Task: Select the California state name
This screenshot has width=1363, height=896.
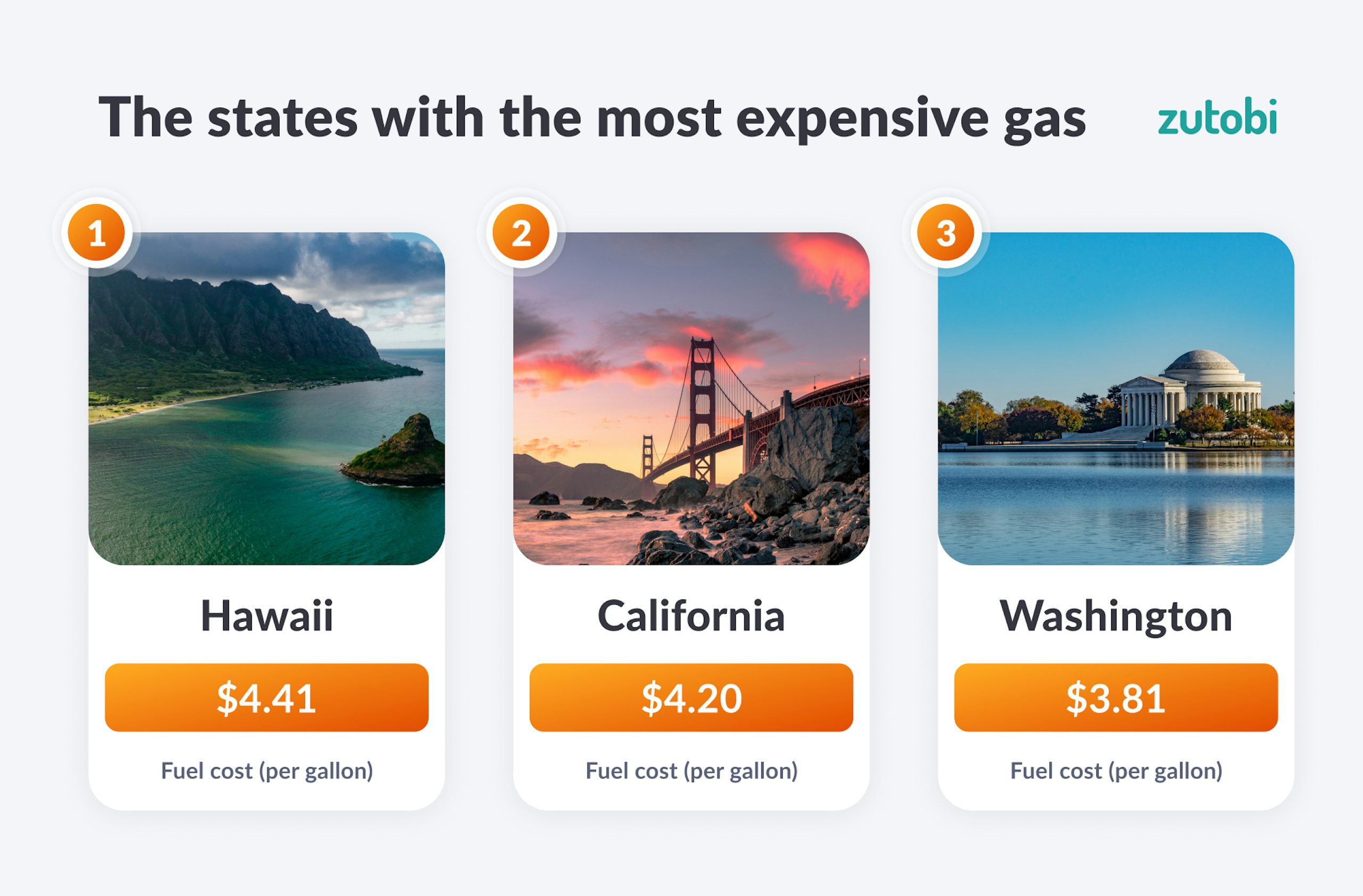Action: (x=691, y=616)
